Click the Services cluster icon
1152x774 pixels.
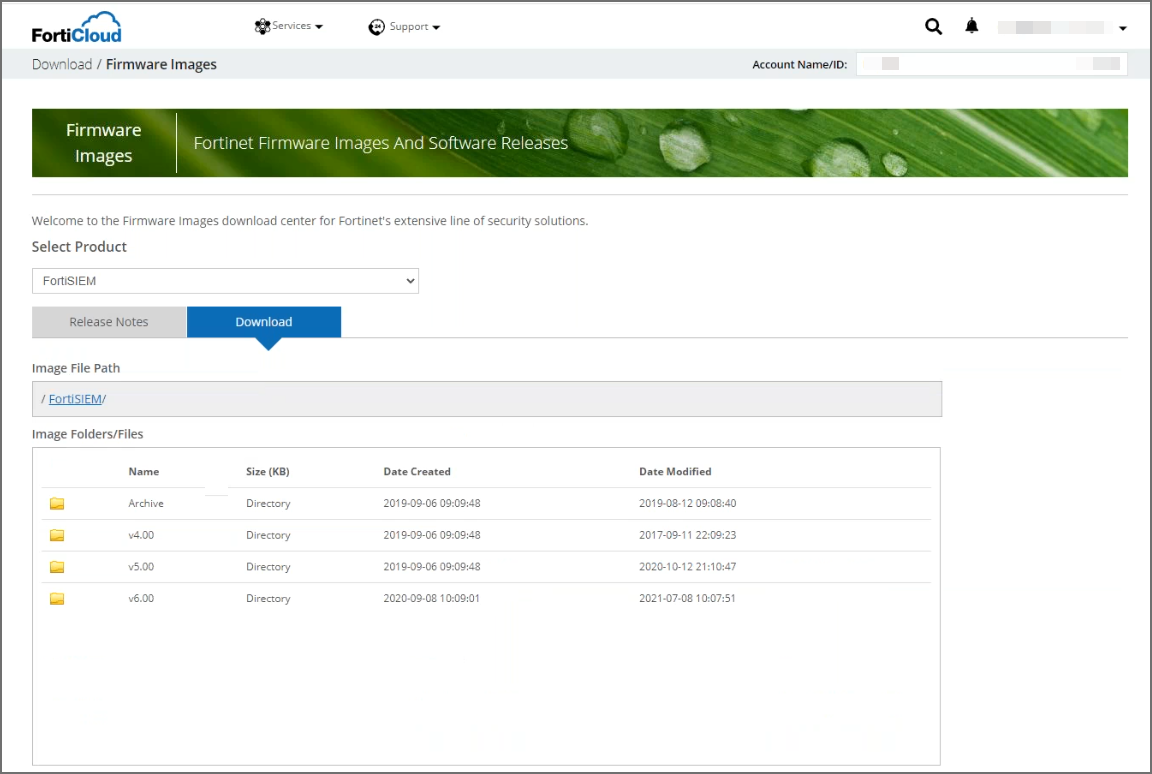pos(262,27)
